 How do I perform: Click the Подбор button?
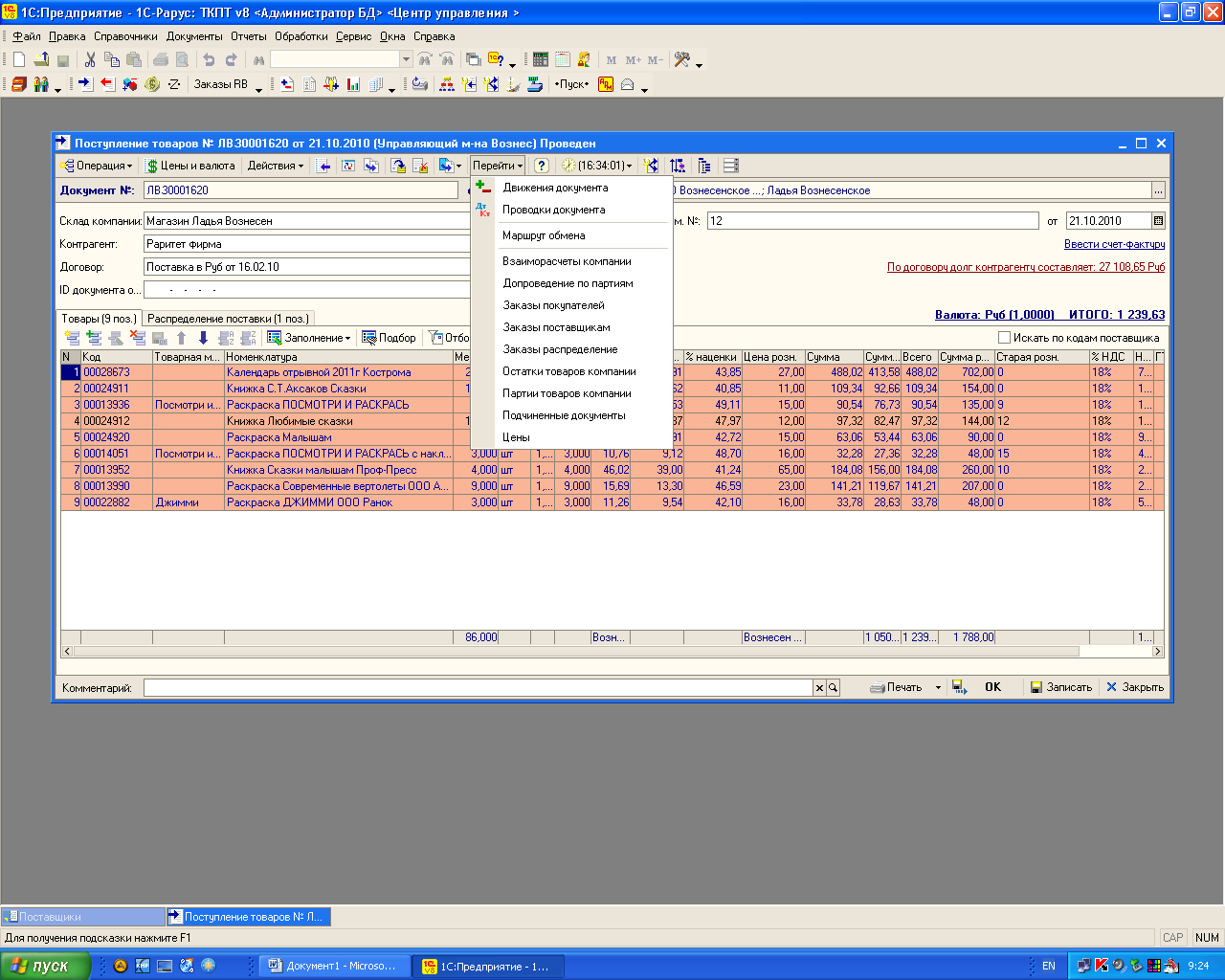[389, 338]
